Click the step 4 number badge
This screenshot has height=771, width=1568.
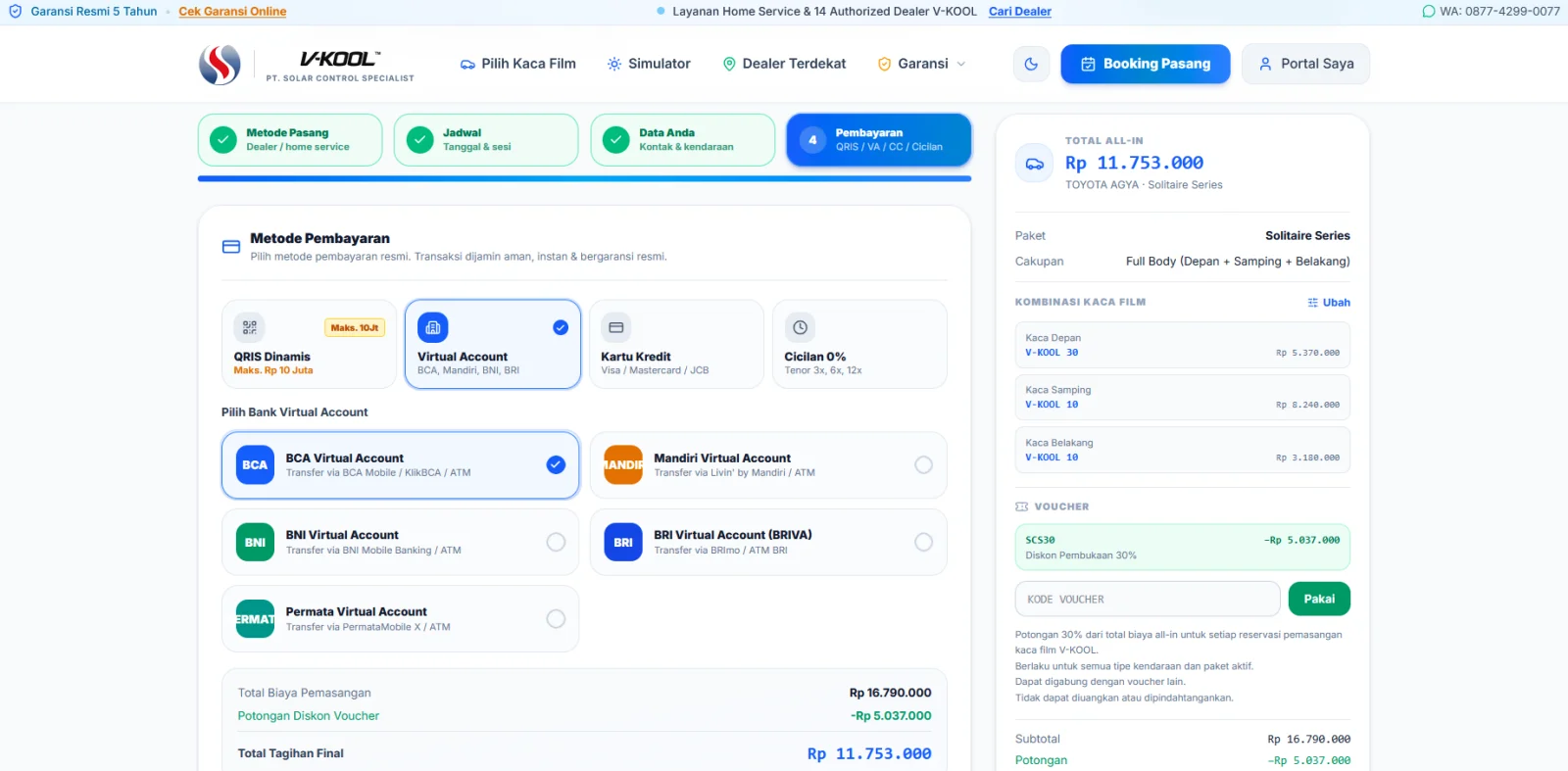click(x=812, y=140)
